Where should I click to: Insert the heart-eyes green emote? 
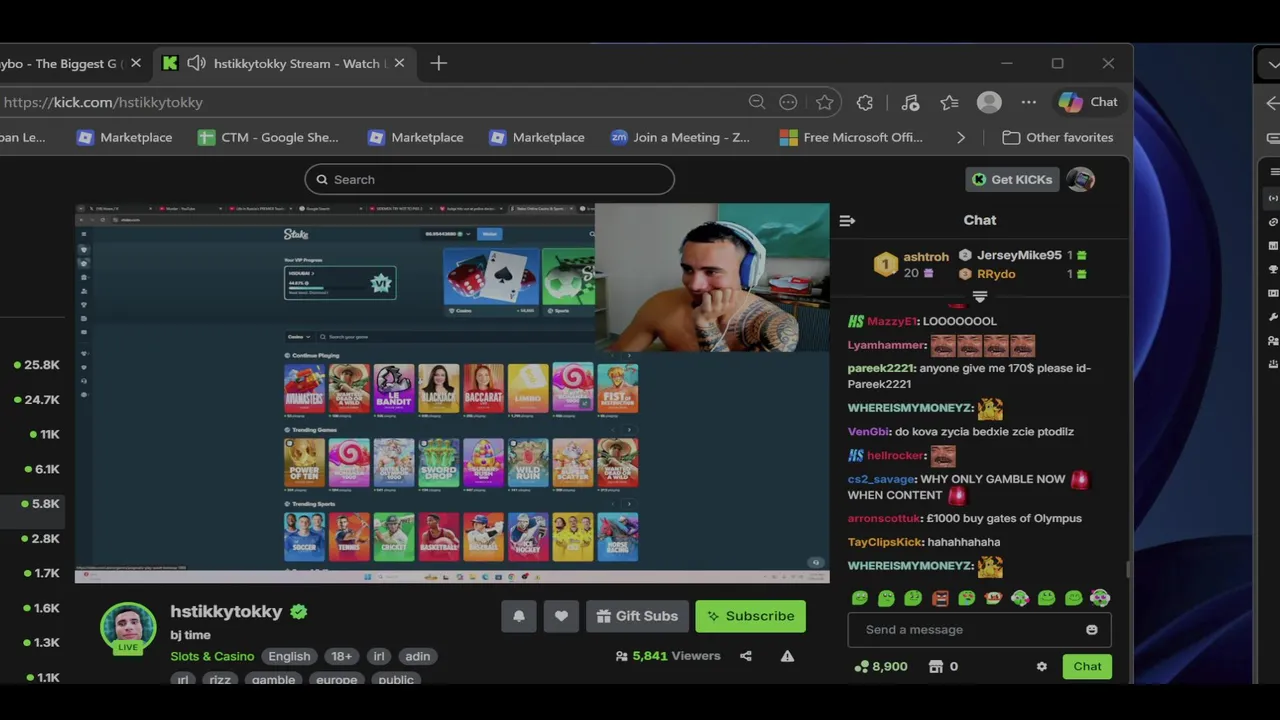click(x=966, y=598)
